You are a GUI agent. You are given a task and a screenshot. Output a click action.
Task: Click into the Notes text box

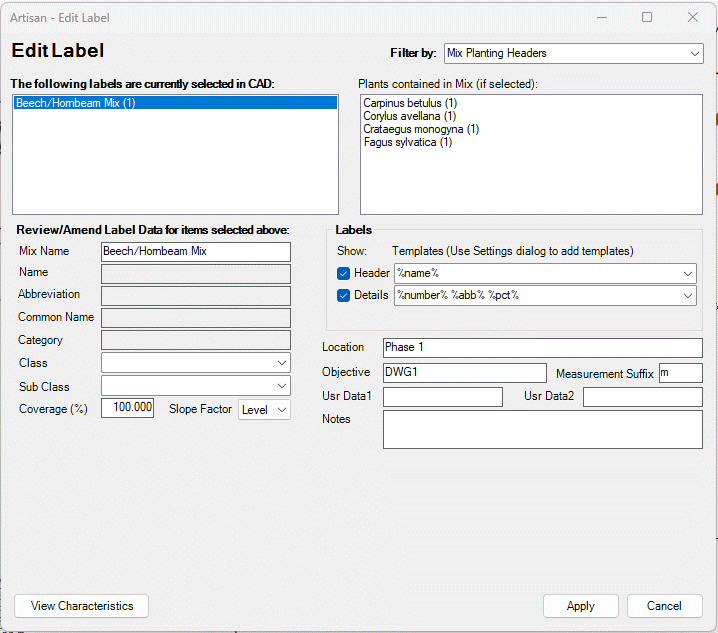[x=542, y=429]
